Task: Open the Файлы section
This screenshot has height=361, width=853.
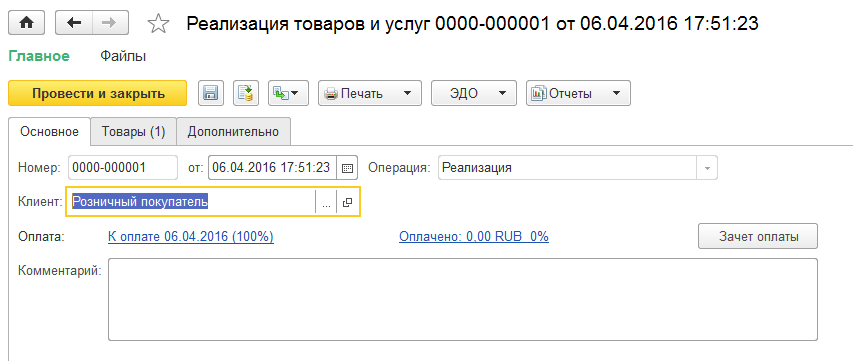Action: pos(123,56)
